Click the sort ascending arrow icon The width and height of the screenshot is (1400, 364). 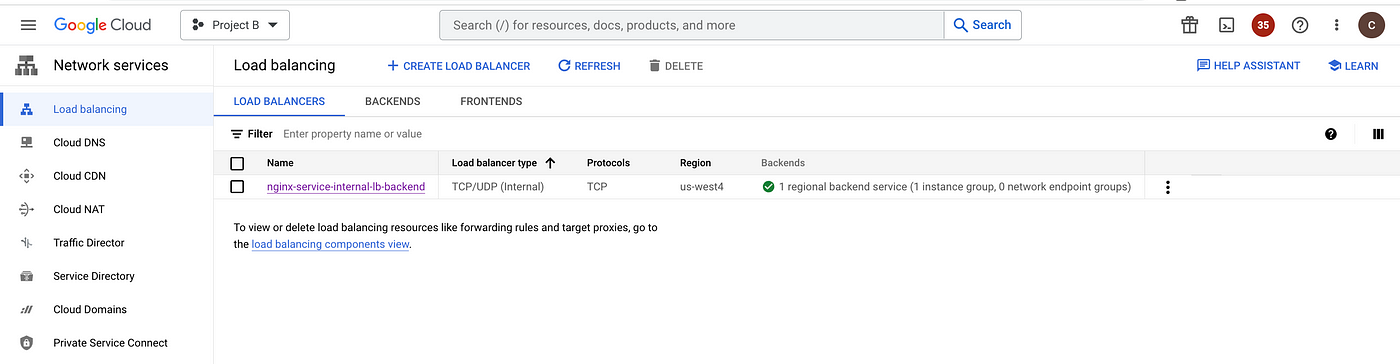pos(550,163)
